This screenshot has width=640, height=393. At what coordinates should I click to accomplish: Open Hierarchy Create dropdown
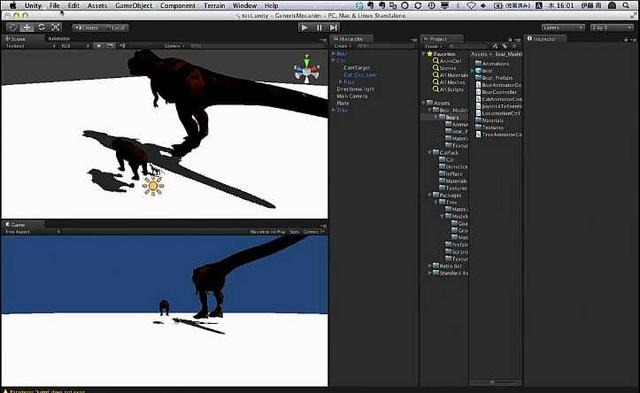(343, 46)
